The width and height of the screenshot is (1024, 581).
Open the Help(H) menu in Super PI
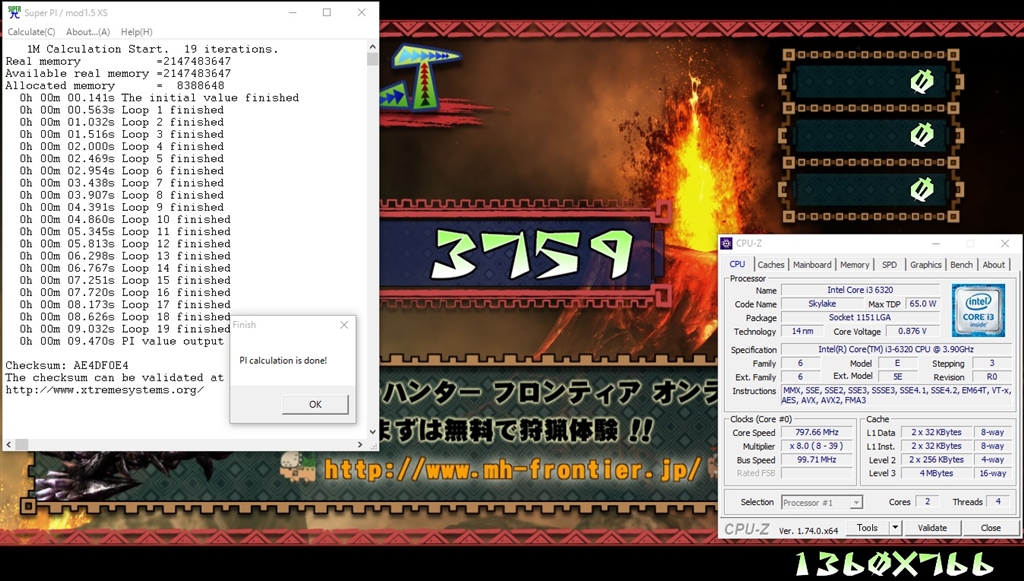pos(136,32)
